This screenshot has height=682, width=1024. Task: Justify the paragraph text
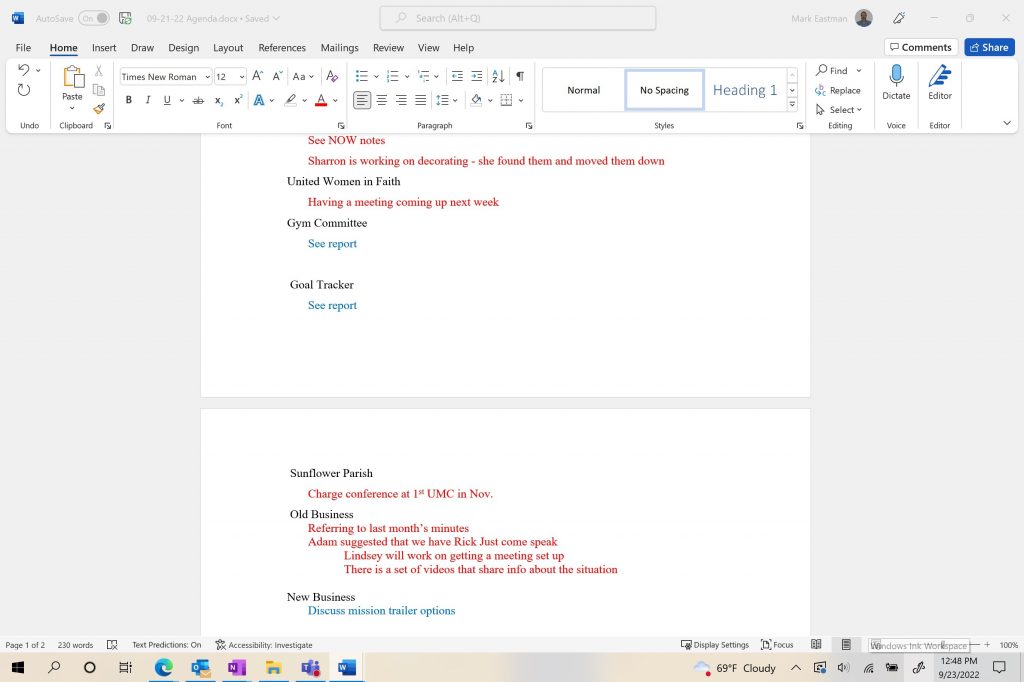420,100
